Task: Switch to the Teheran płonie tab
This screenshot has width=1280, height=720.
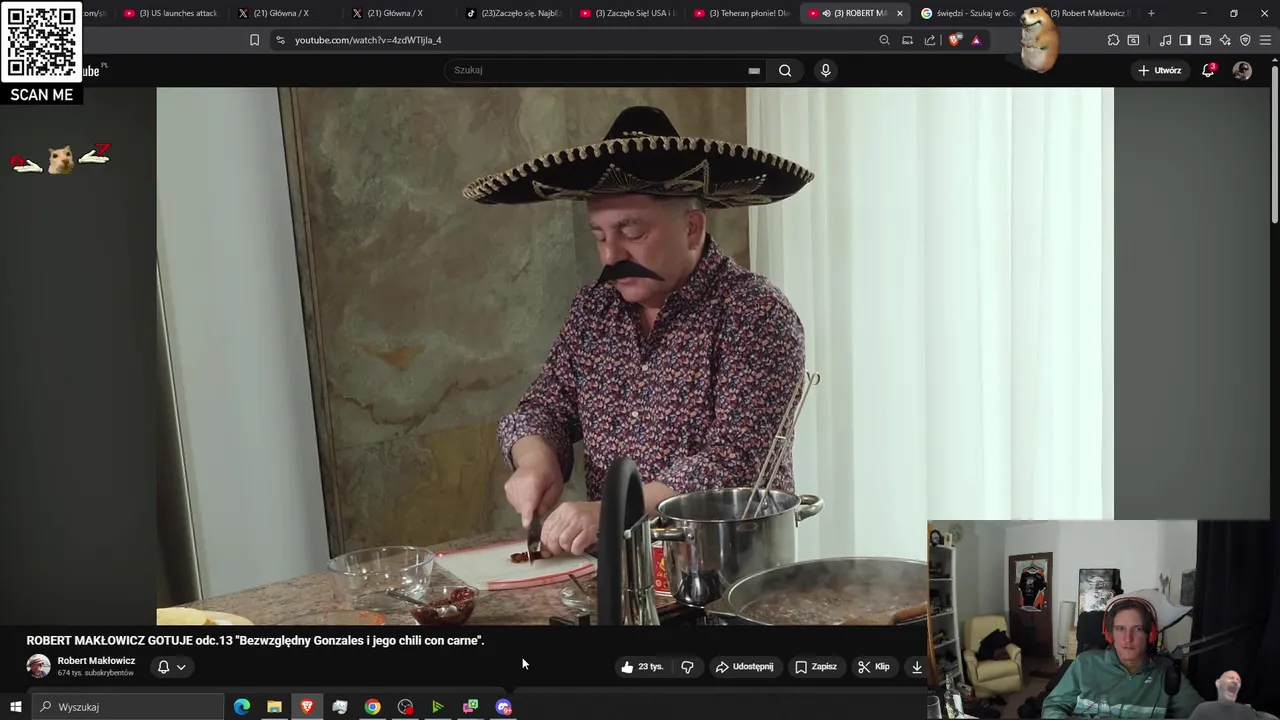Action: (x=742, y=13)
